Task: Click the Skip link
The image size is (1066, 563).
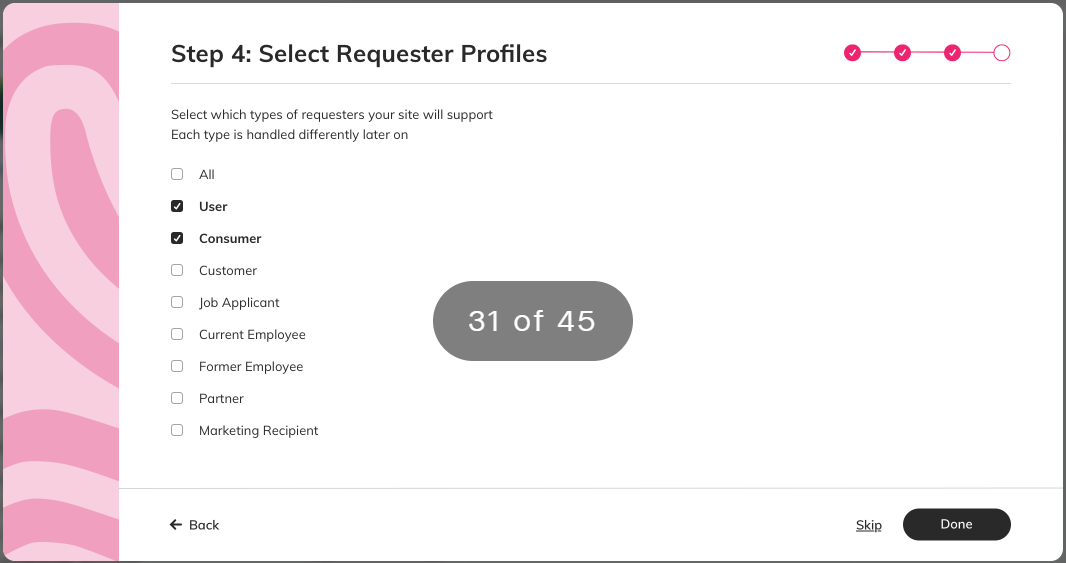Action: 869,525
